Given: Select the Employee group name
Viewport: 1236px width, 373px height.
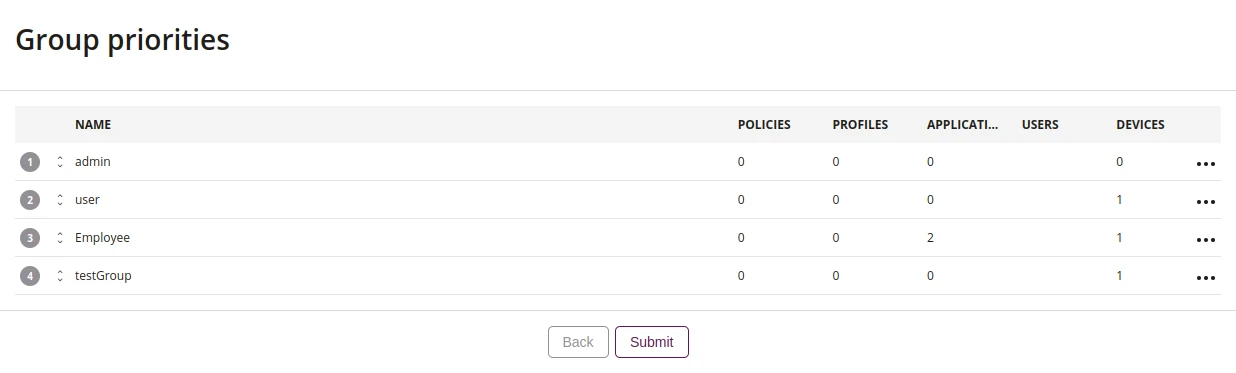Looking at the screenshot, I should 102,237.
